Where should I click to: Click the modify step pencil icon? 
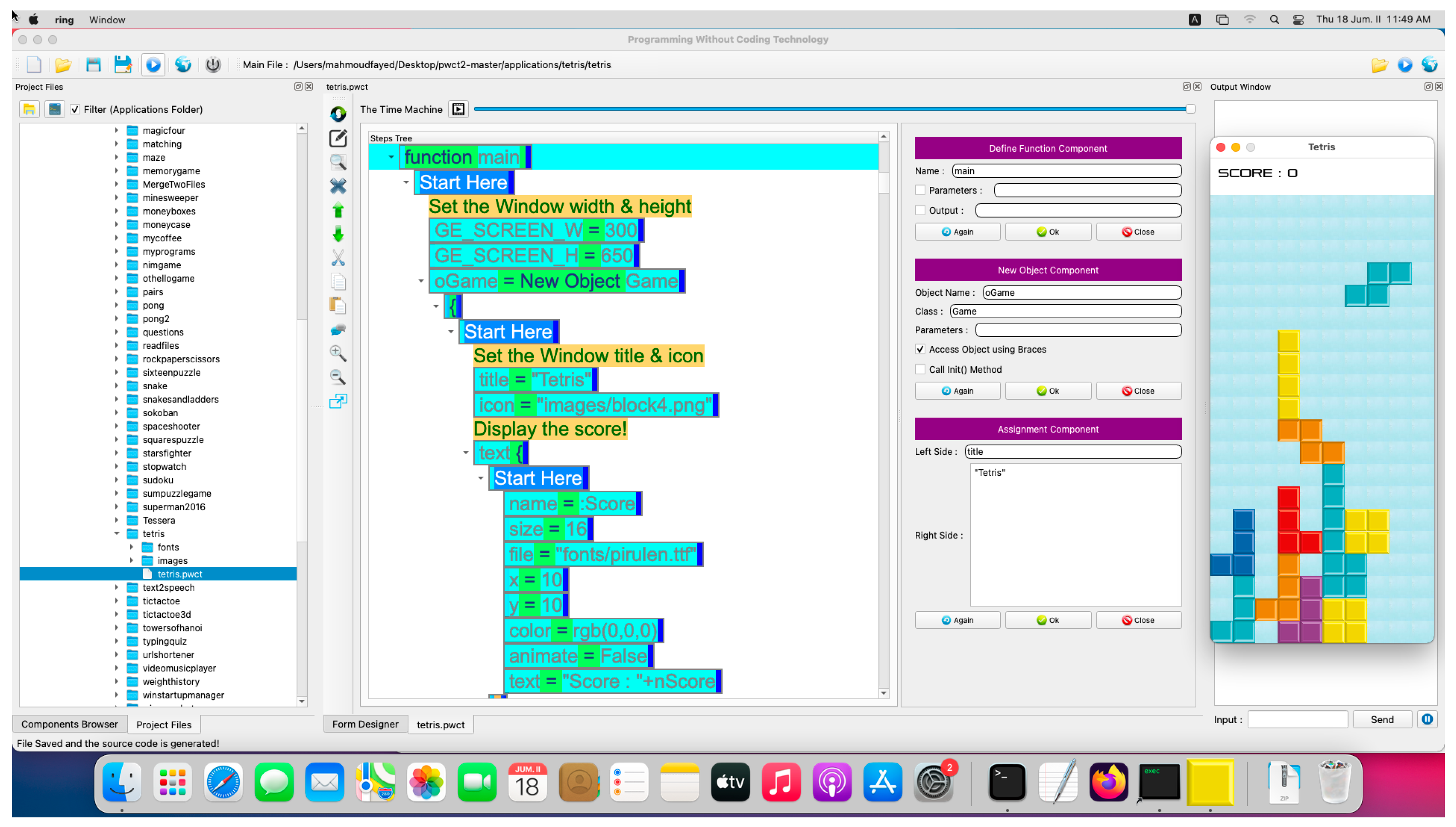coord(338,138)
